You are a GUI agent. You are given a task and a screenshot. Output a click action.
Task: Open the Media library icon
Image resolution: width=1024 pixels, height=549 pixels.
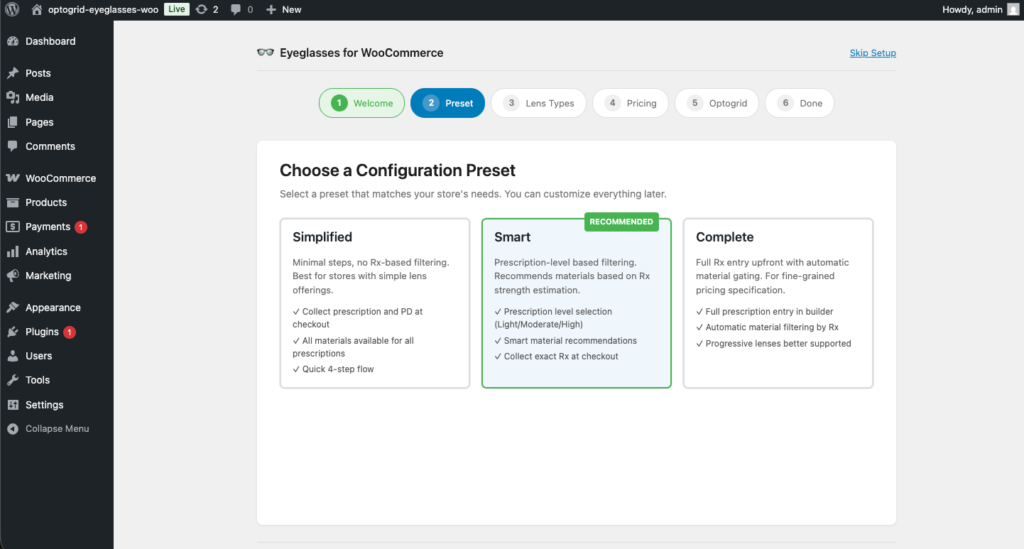tap(12, 98)
